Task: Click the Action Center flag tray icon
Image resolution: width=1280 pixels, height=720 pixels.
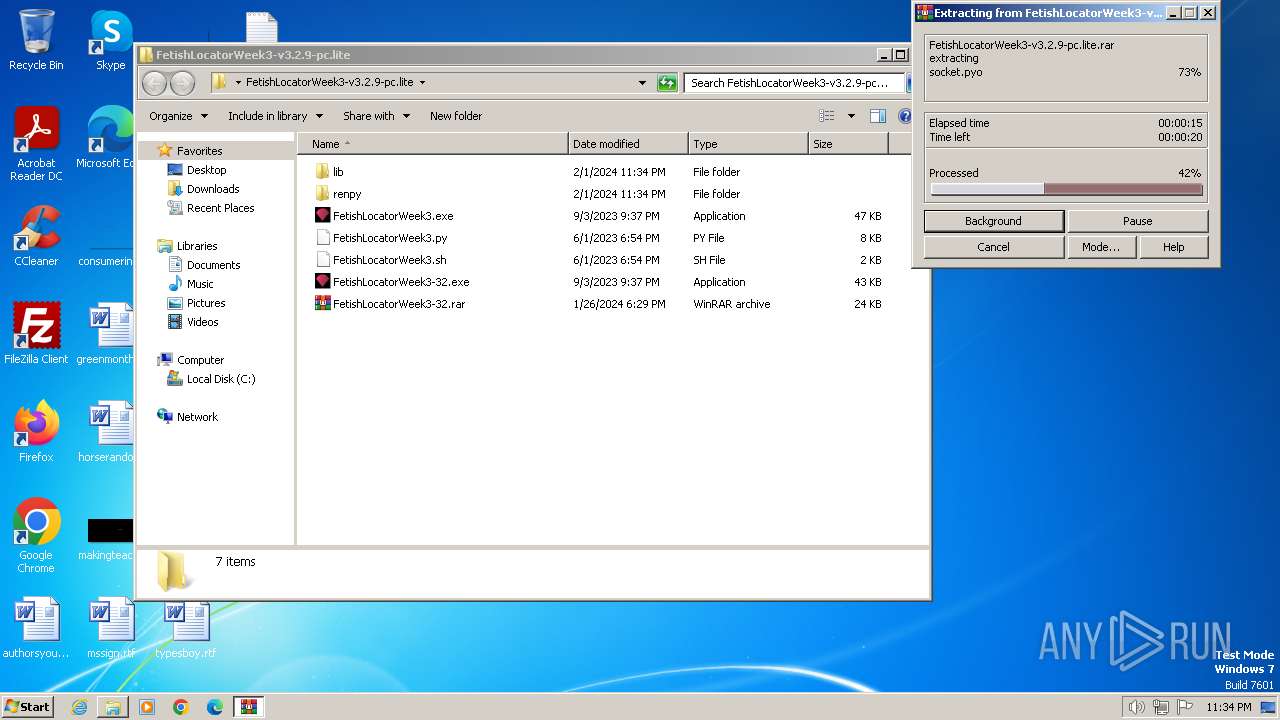Action: tap(1185, 707)
